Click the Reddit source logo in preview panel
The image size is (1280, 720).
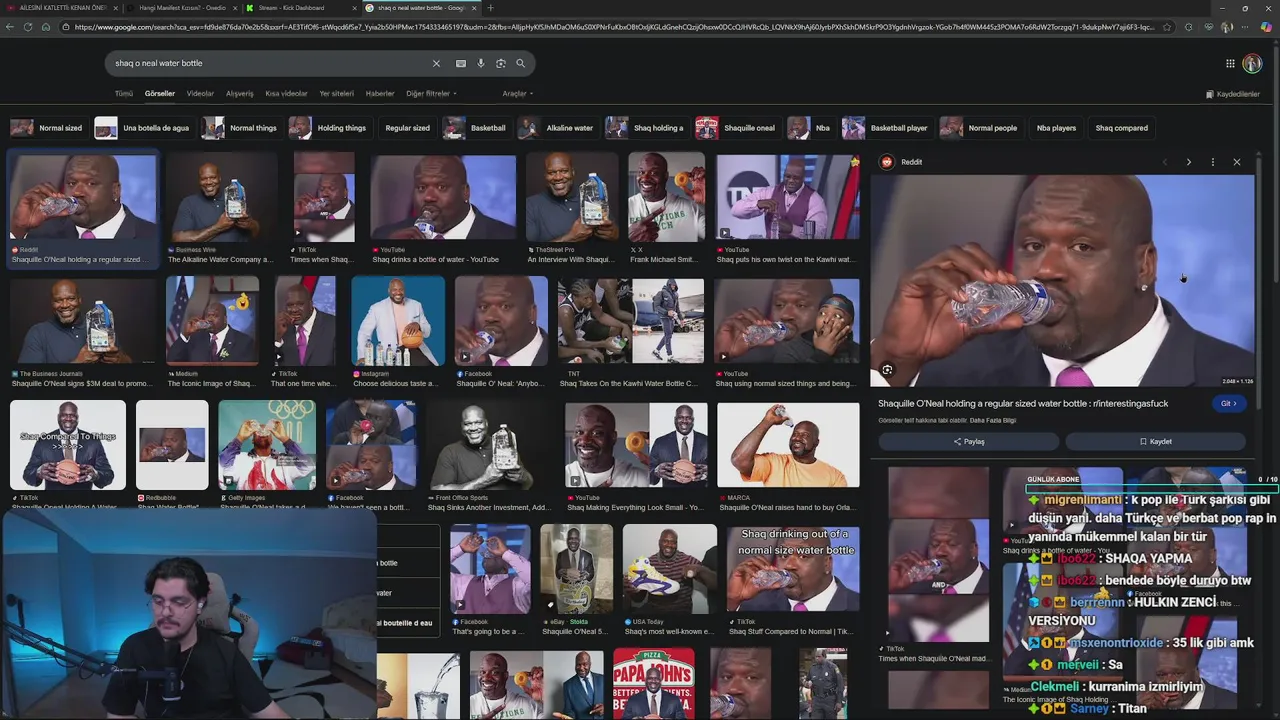coord(886,162)
